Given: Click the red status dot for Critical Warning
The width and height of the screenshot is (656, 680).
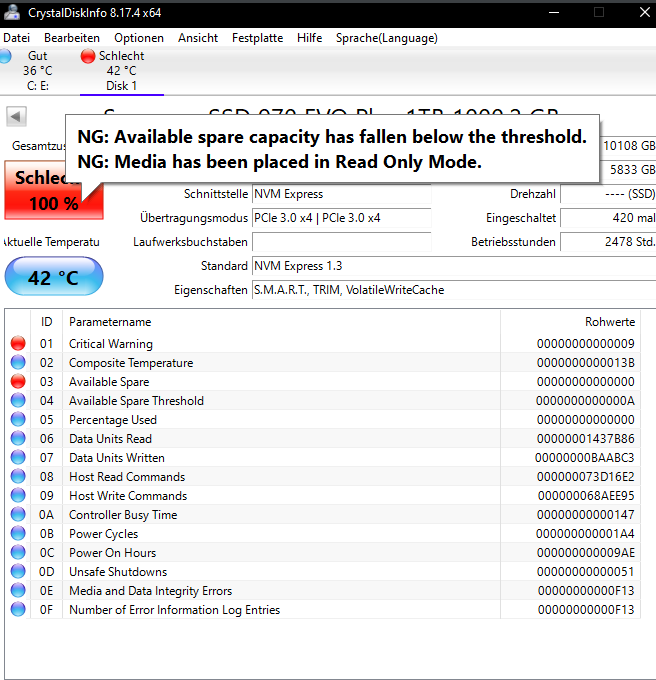Looking at the screenshot, I should pos(18,343).
